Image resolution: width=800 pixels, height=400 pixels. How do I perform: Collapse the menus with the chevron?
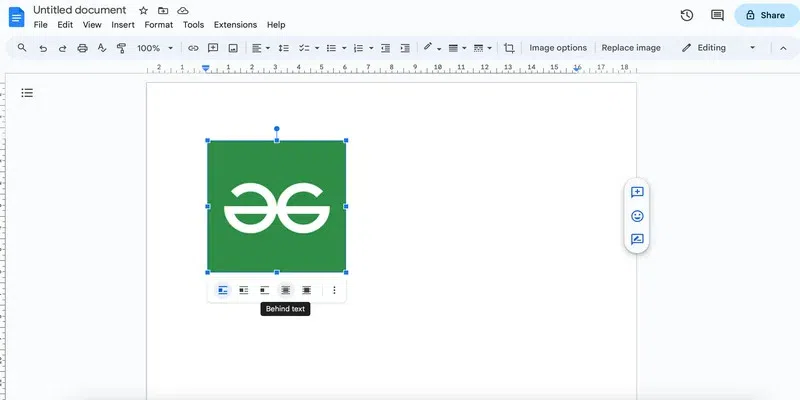(783, 48)
